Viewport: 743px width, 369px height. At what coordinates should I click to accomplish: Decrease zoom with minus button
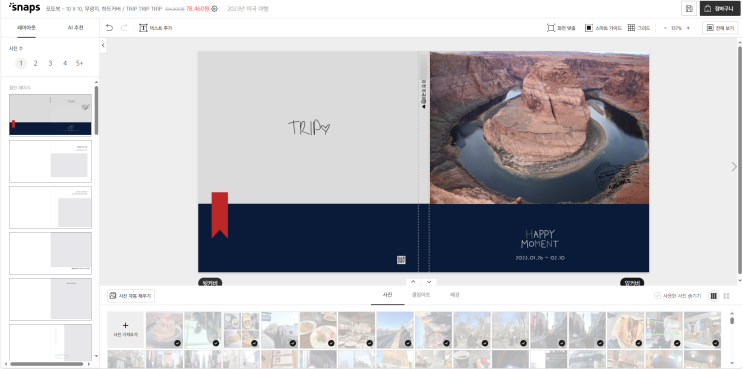(665, 28)
